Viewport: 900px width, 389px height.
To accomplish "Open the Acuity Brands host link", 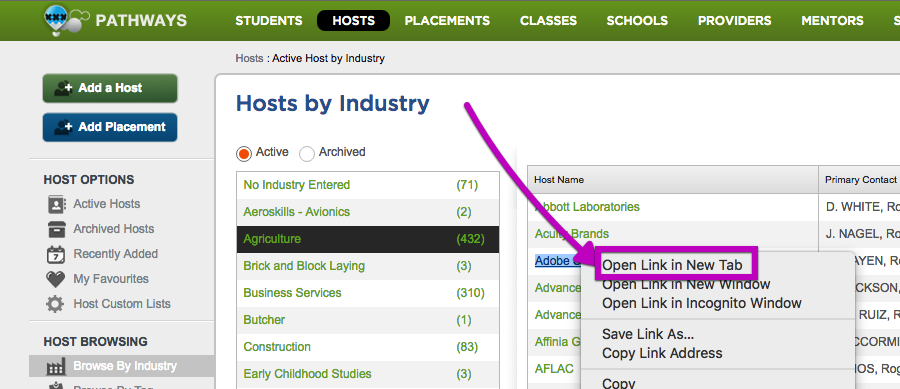I will 572,234.
